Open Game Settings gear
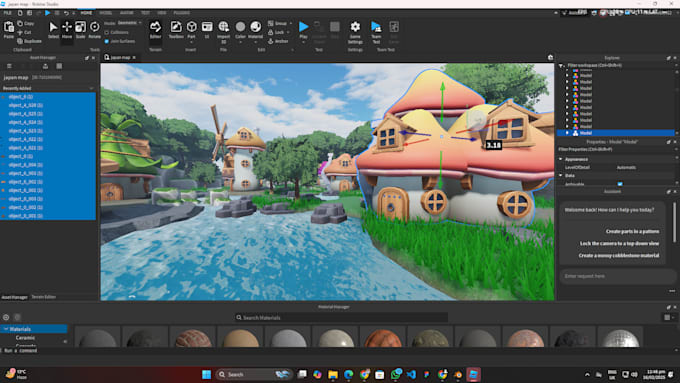Viewport: 680px width, 383px height. [x=355, y=32]
